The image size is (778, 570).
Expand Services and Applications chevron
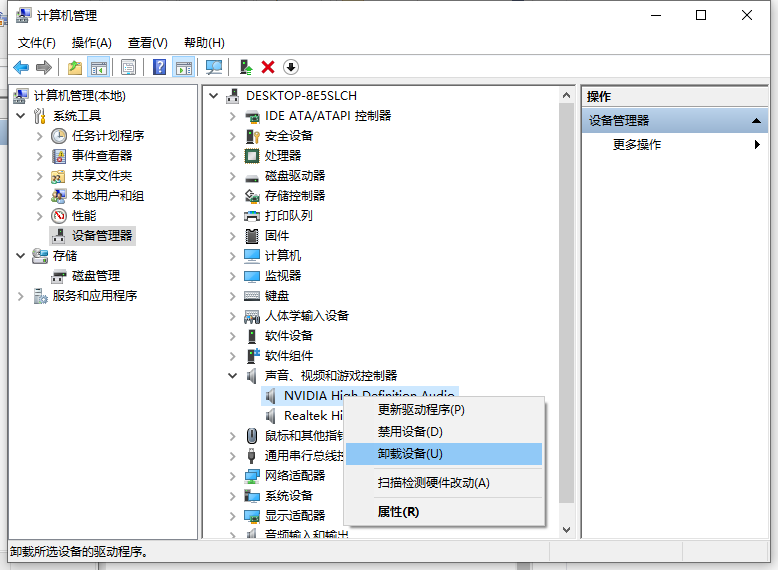click(20, 296)
